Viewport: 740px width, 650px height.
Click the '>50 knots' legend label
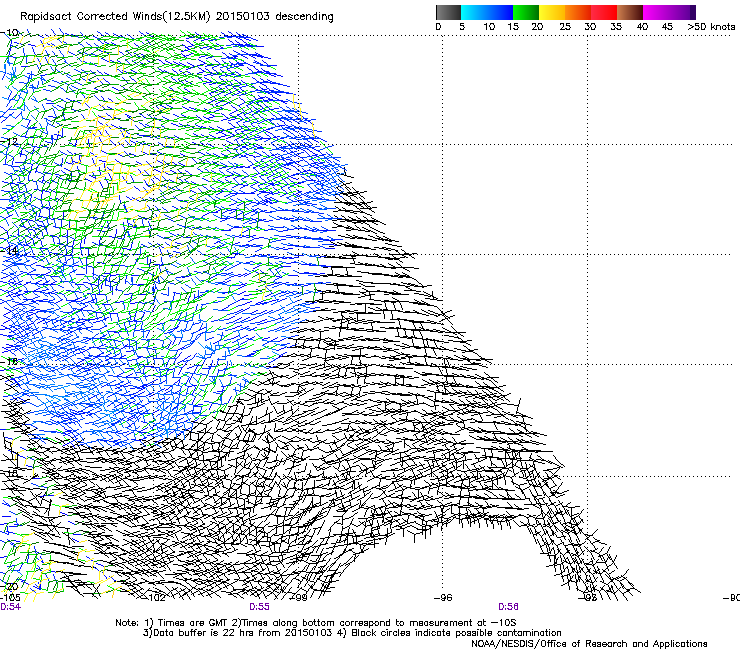711,27
